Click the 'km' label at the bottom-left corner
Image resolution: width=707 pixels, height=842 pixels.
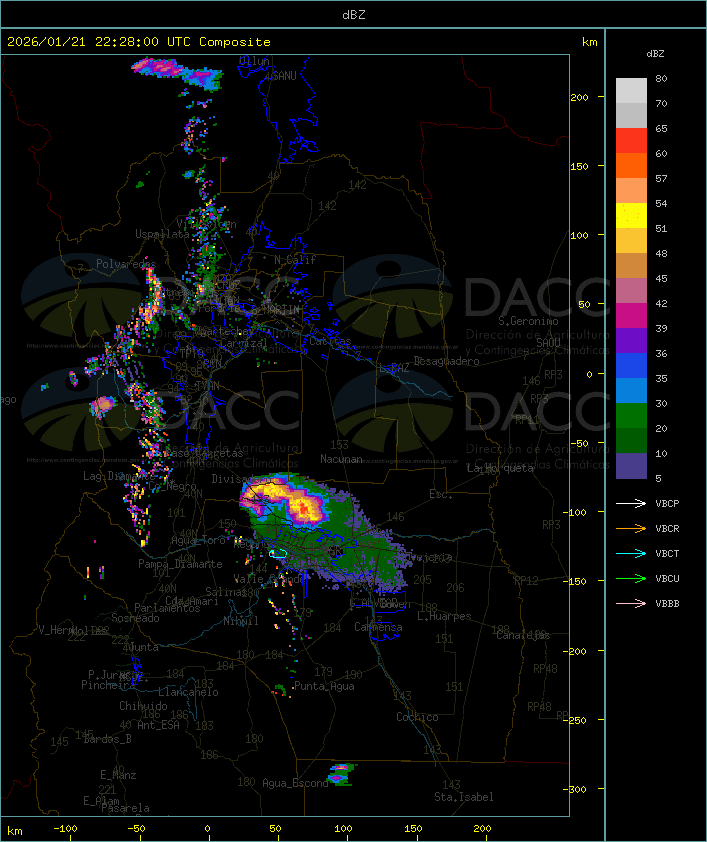[x=15, y=831]
